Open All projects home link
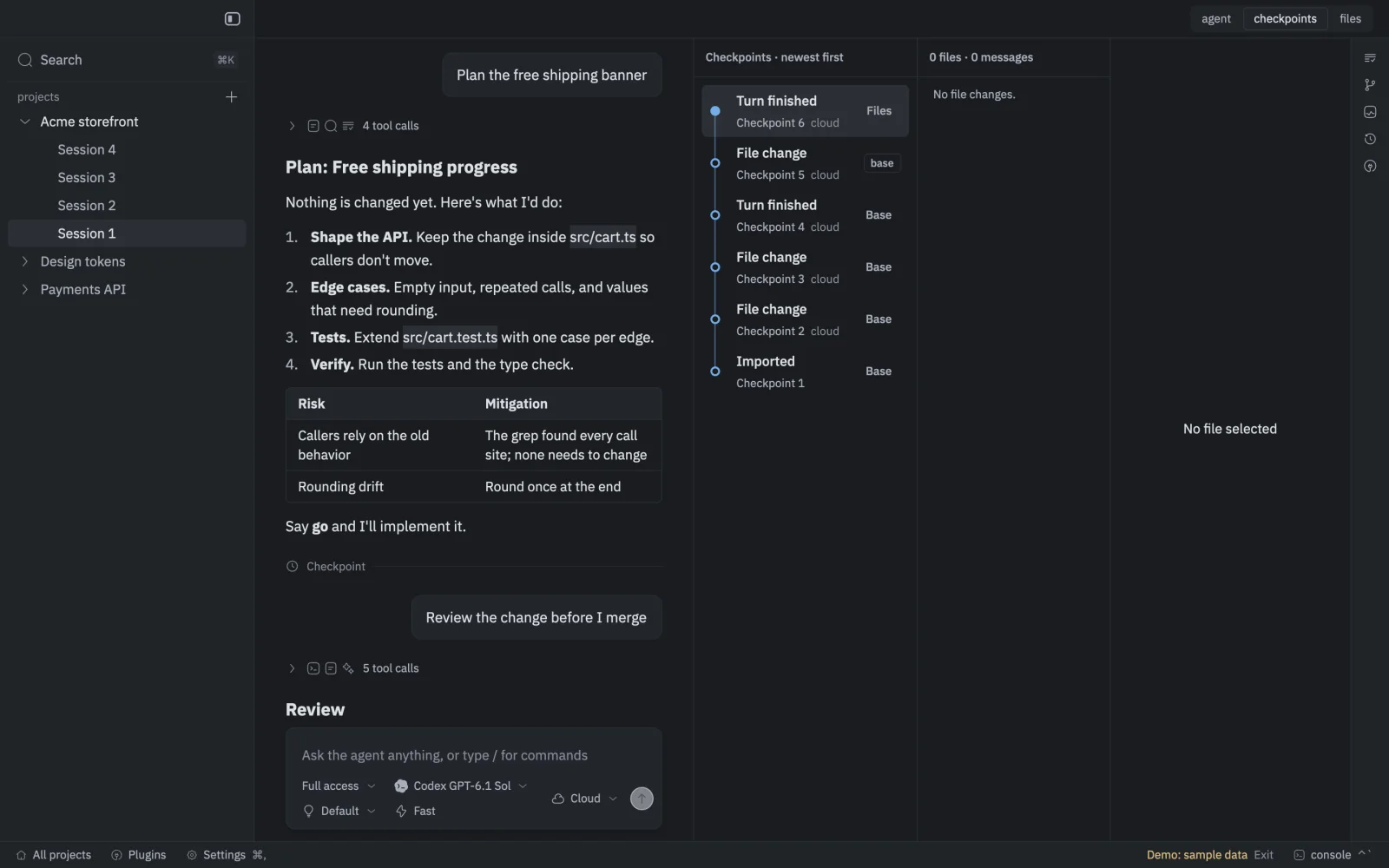 click(x=54, y=855)
